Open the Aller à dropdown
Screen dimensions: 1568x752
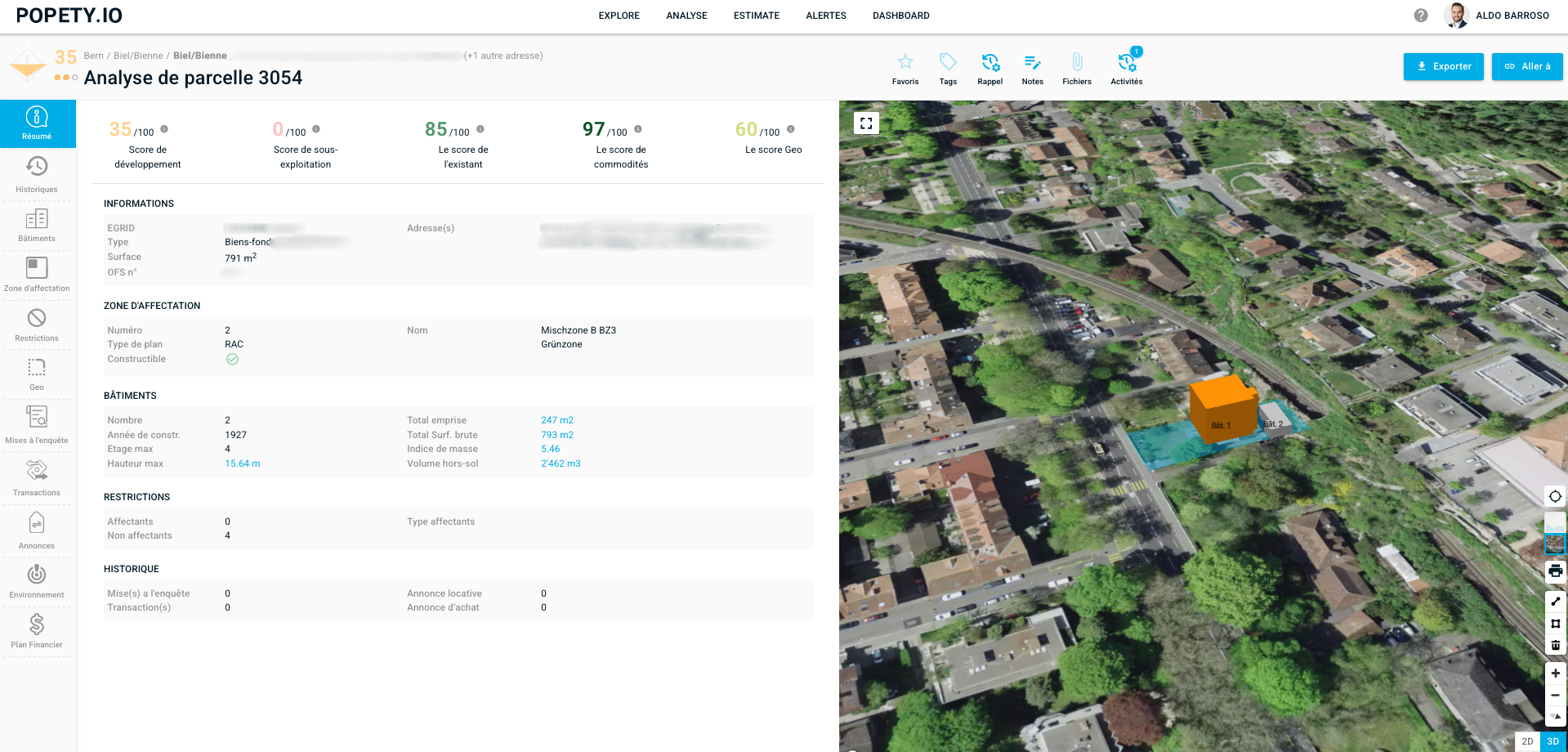[1526, 66]
